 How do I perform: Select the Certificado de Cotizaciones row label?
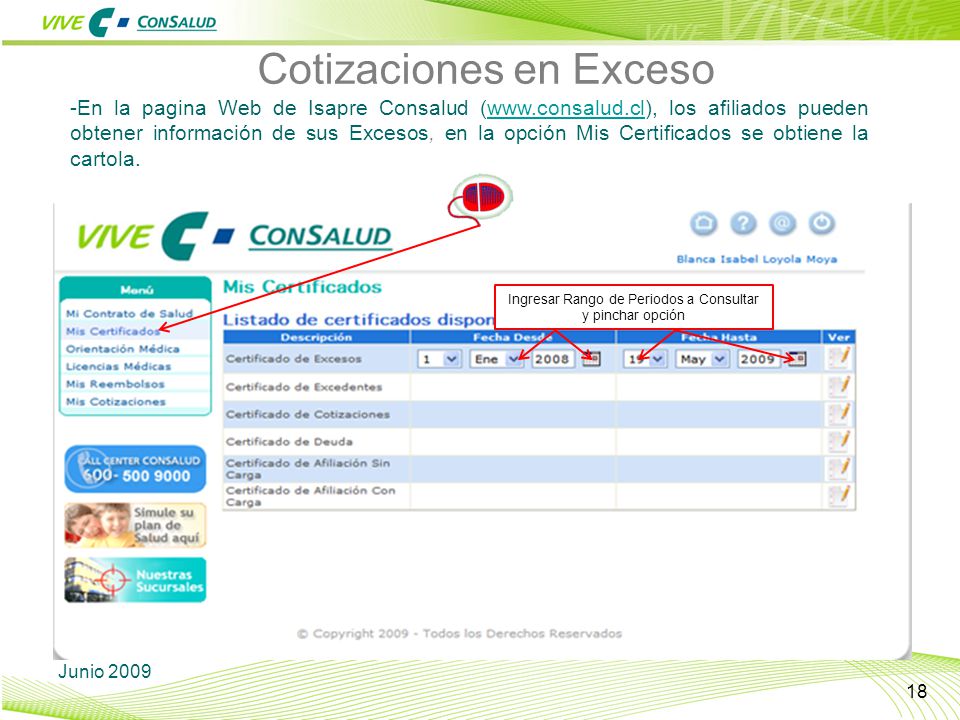click(307, 414)
